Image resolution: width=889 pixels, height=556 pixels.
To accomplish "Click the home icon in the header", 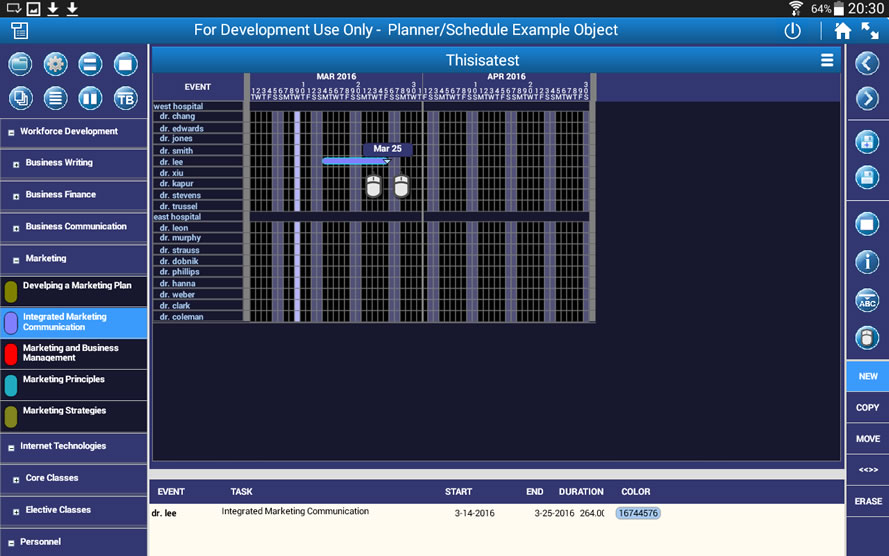I will [842, 30].
